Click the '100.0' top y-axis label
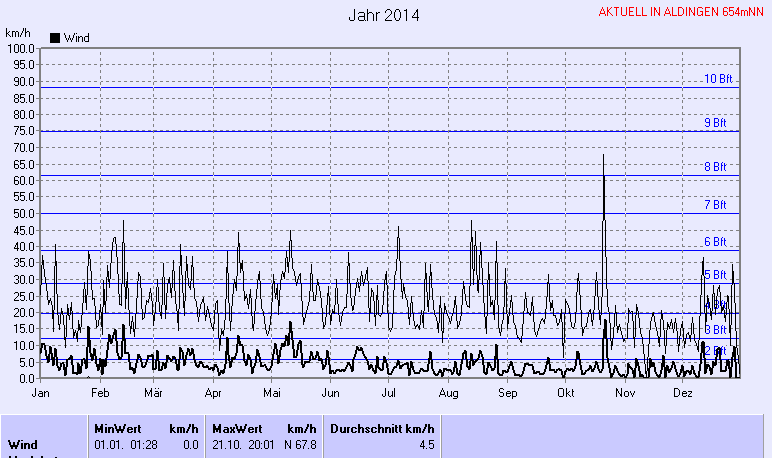 click(x=21, y=48)
